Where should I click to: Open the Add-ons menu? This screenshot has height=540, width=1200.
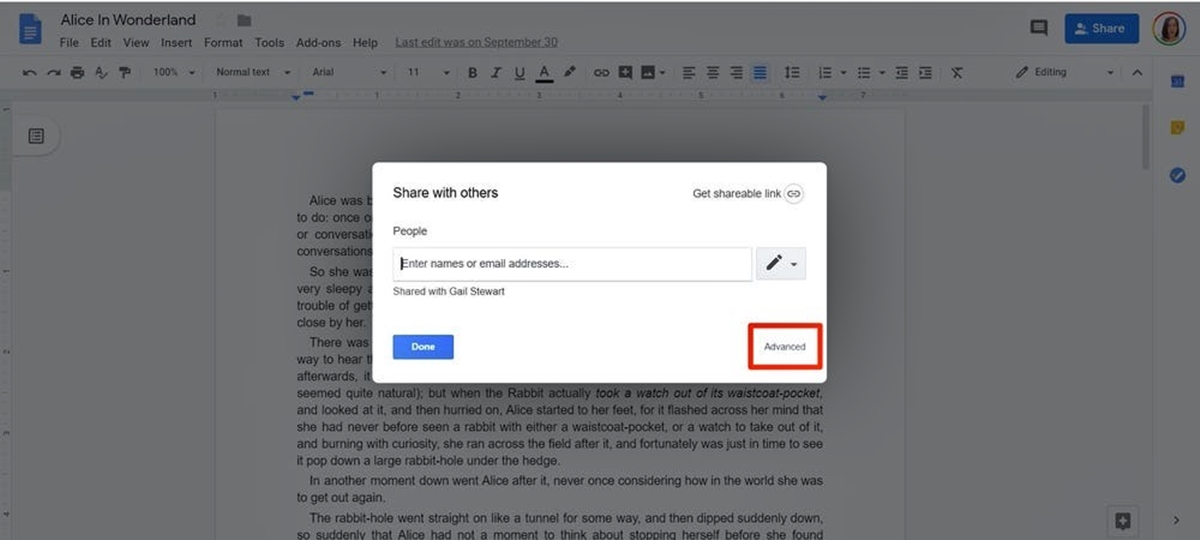click(x=318, y=43)
